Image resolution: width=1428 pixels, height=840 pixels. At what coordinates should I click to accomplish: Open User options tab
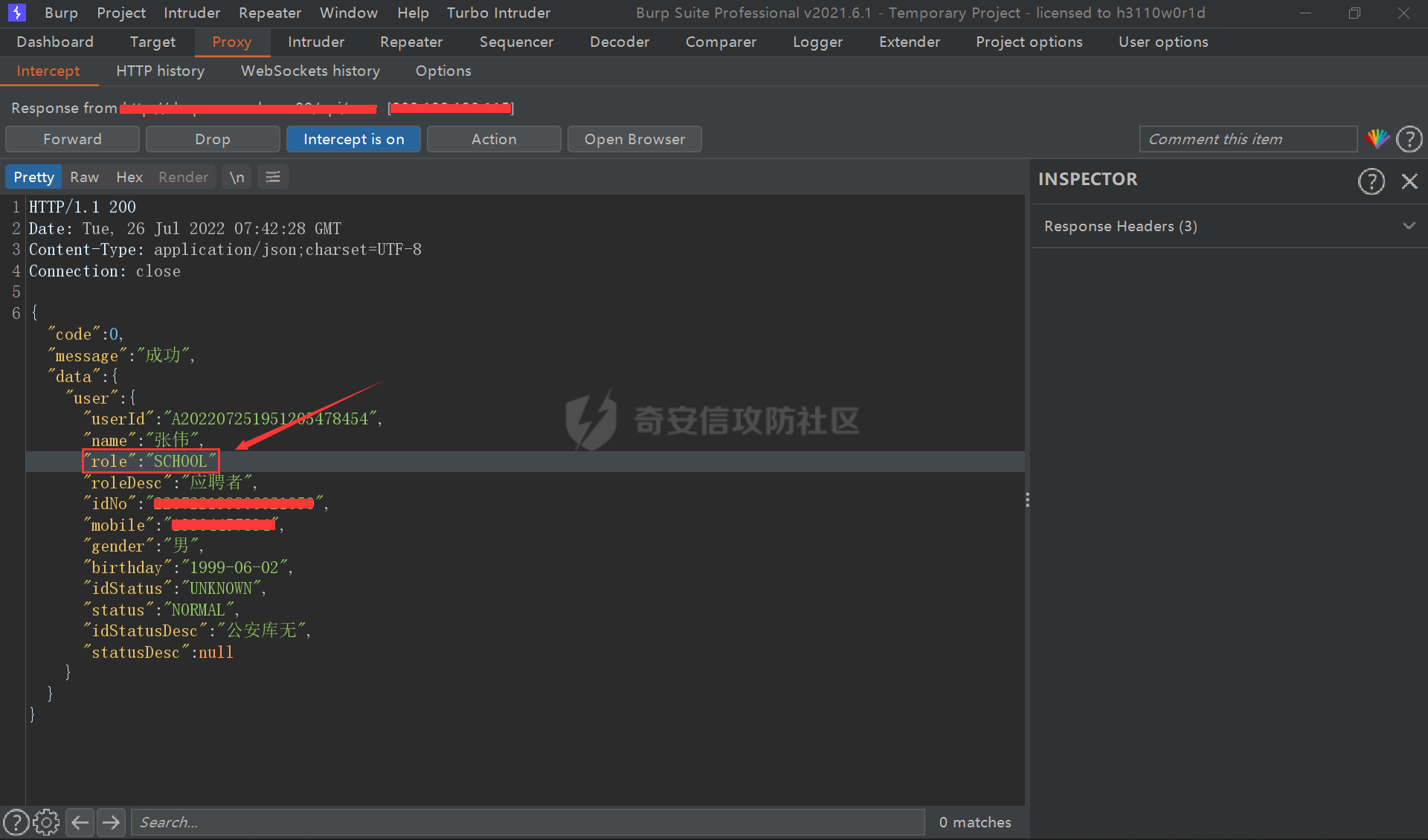[x=1163, y=42]
